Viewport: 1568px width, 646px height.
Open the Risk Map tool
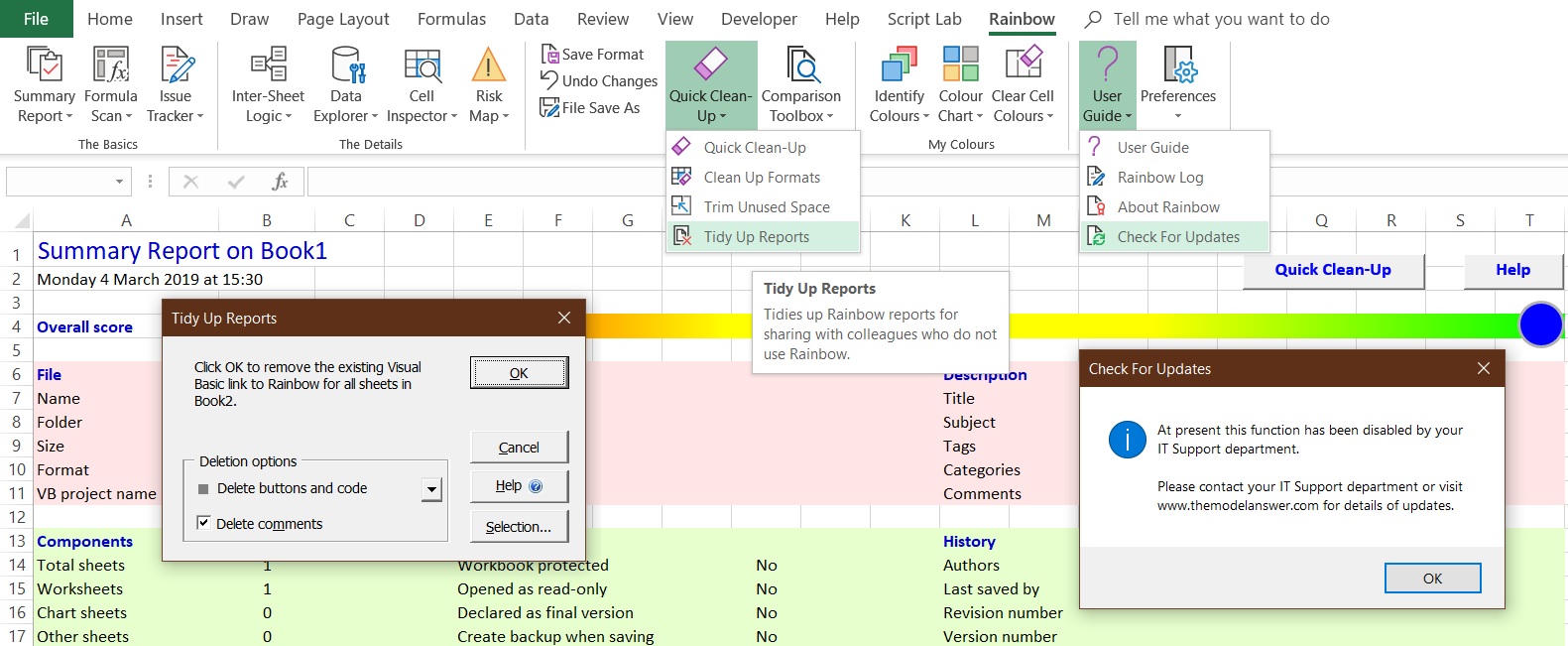coord(489,85)
